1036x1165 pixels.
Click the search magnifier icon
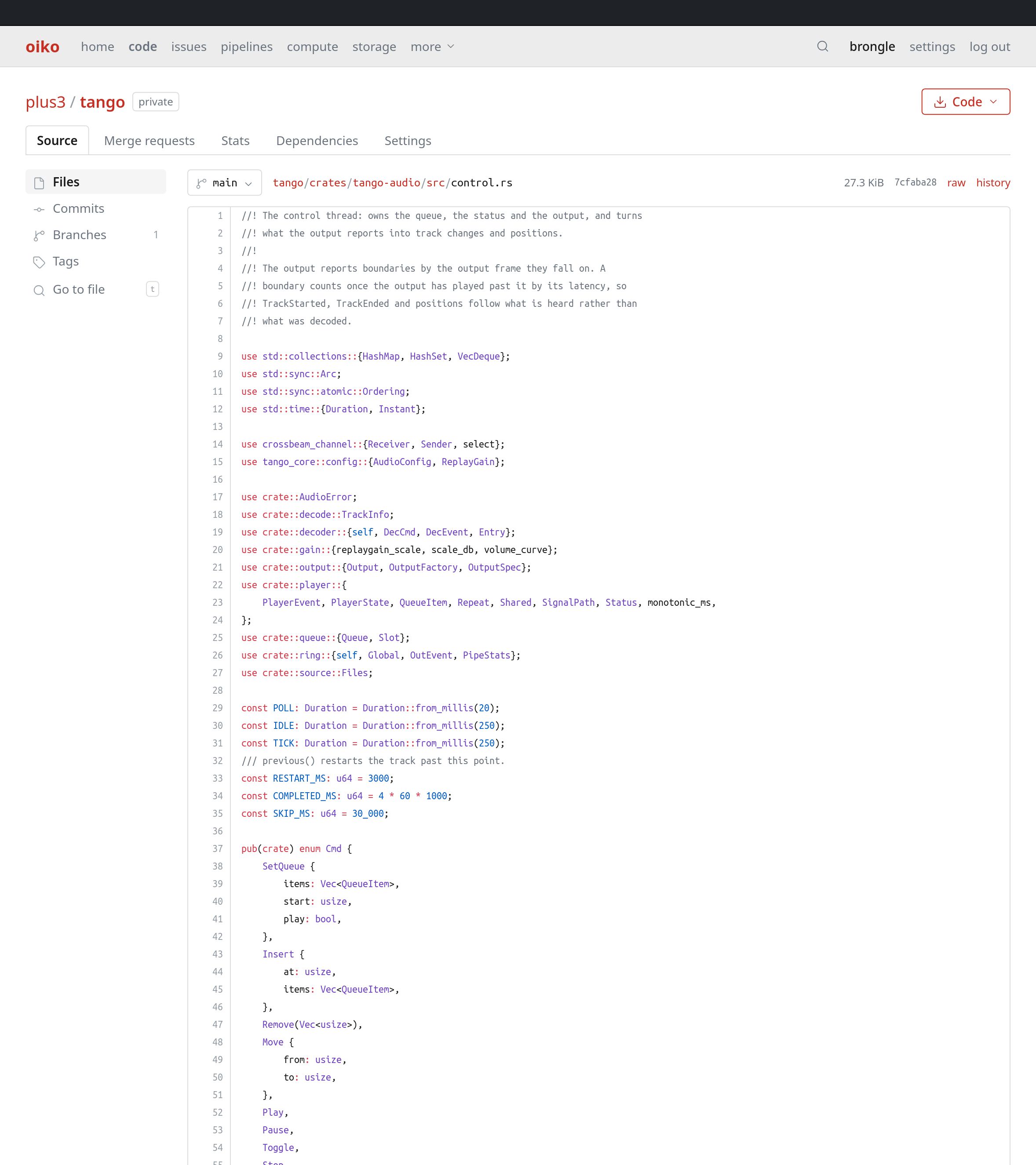(x=822, y=46)
